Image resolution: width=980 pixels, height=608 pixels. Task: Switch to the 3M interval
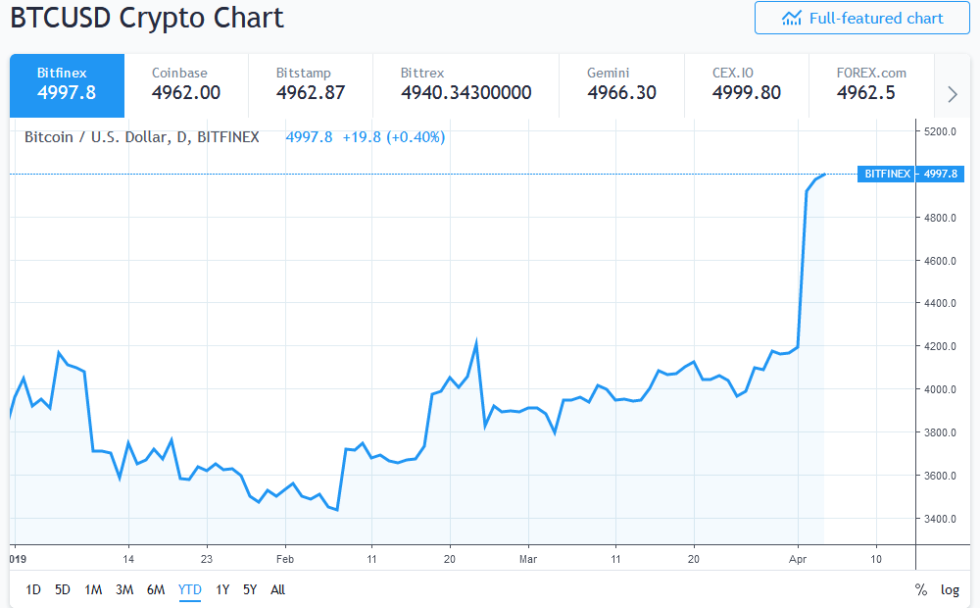(124, 590)
